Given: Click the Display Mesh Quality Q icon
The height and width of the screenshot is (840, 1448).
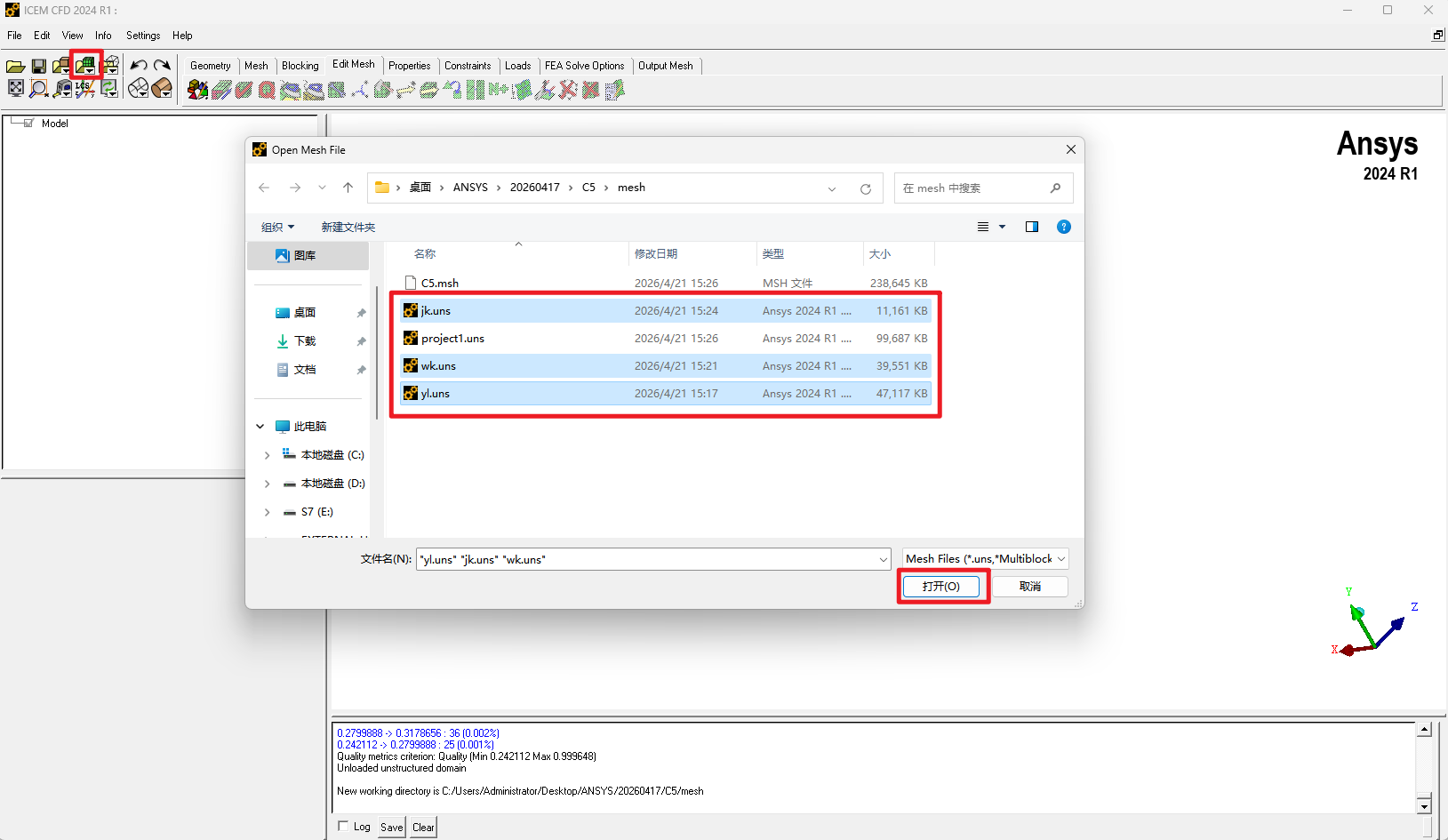Looking at the screenshot, I should (x=267, y=89).
